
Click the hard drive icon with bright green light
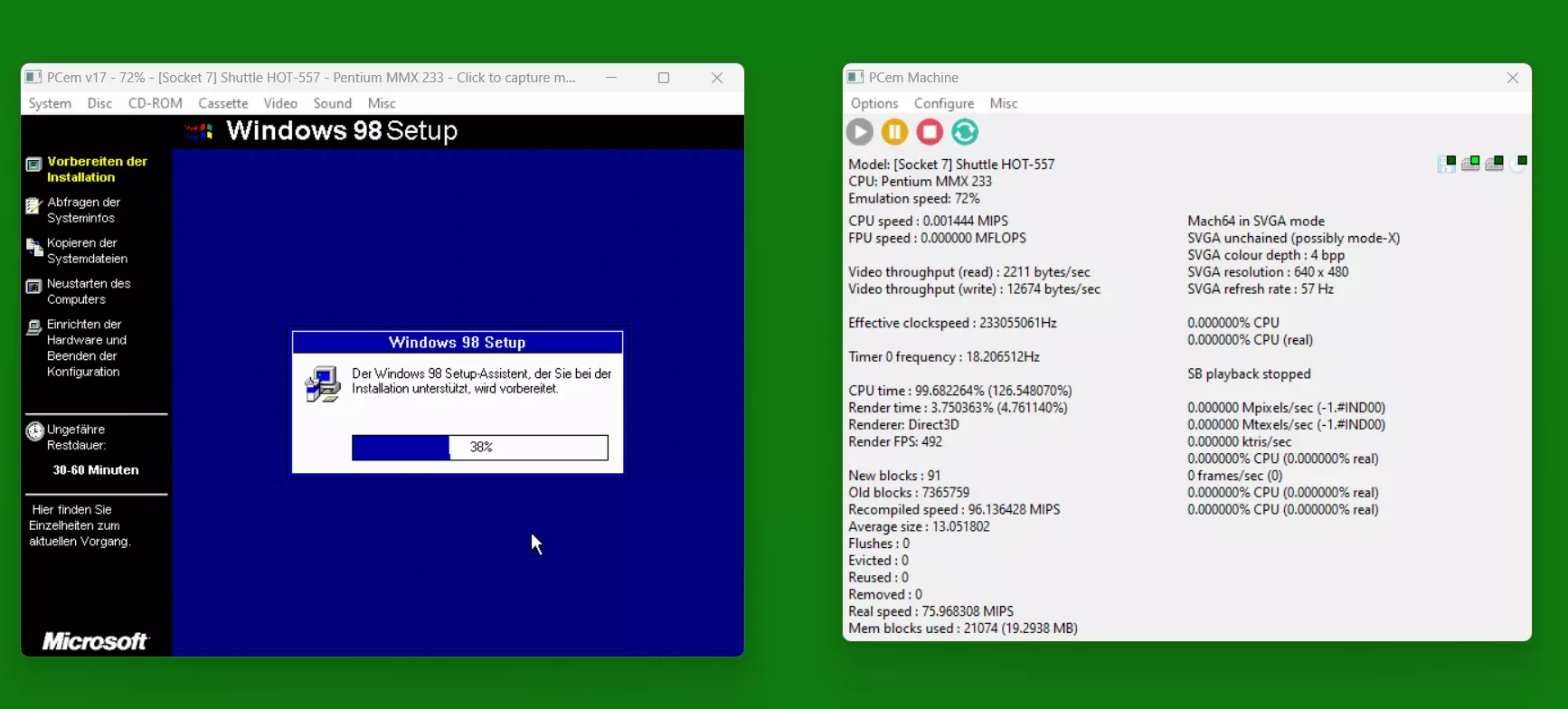click(x=1471, y=164)
